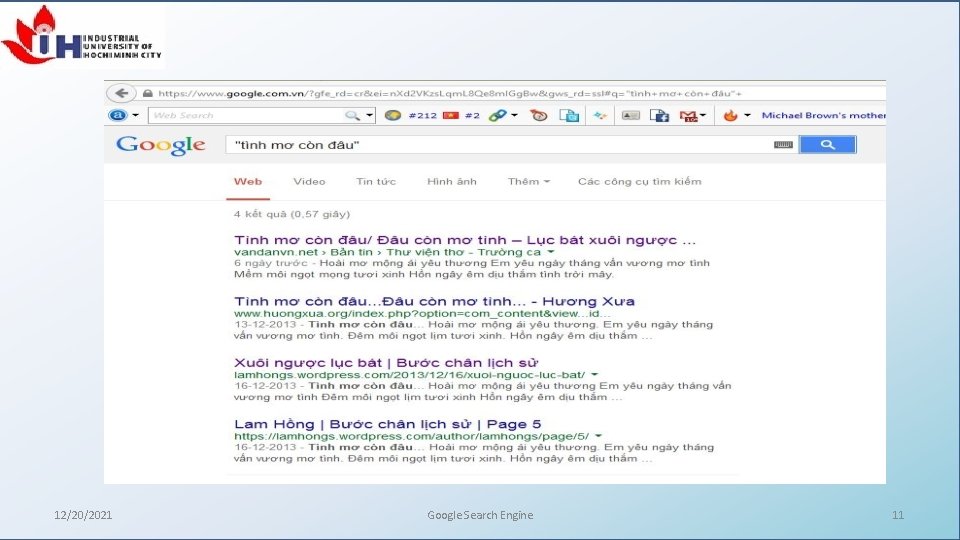960x540 pixels.
Task: Open result 'Tình mơ còn đâu/ Đâu còn mơ tình'
Action: click(465, 240)
